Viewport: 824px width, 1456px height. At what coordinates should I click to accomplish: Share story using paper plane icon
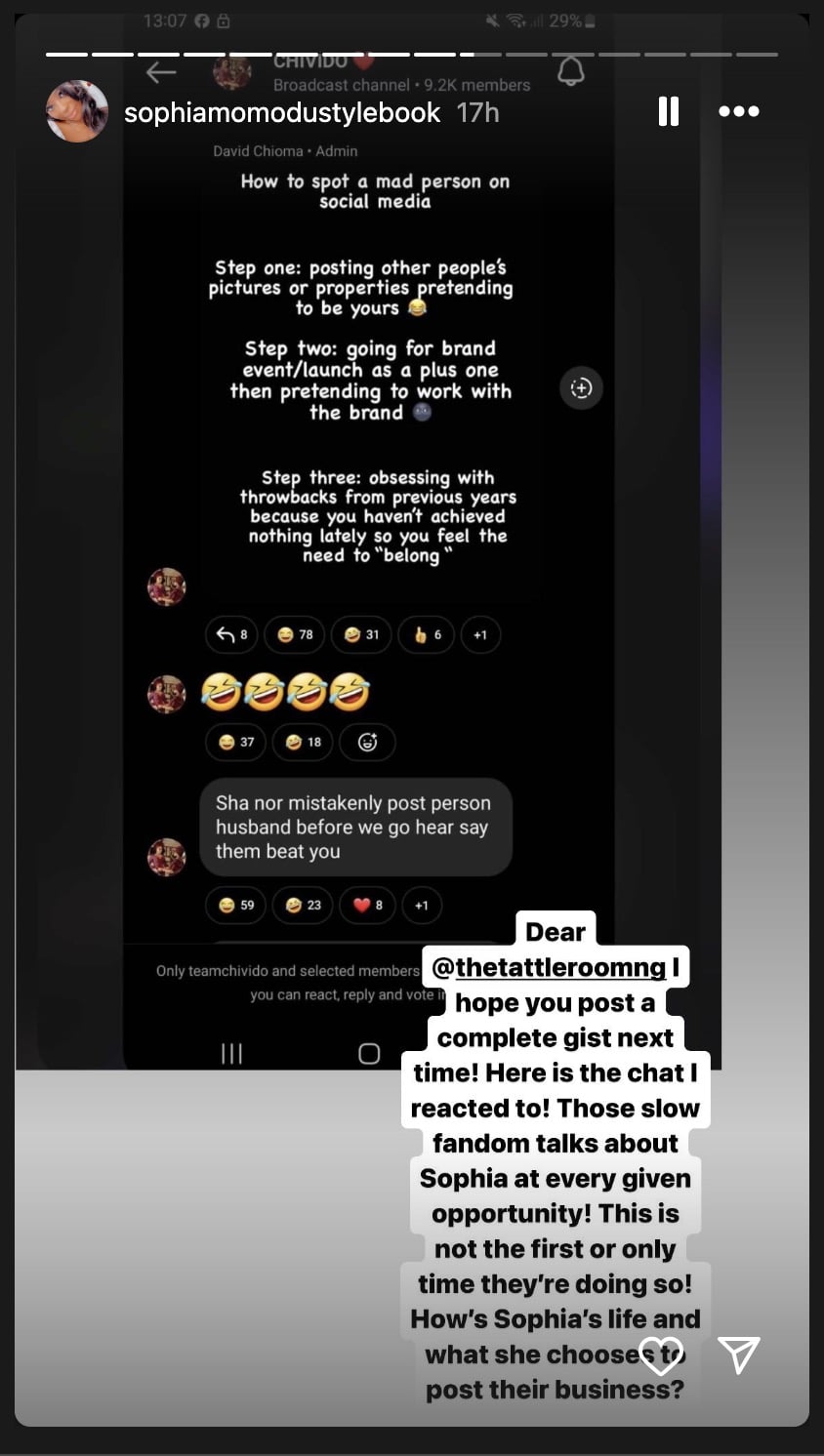[739, 1354]
